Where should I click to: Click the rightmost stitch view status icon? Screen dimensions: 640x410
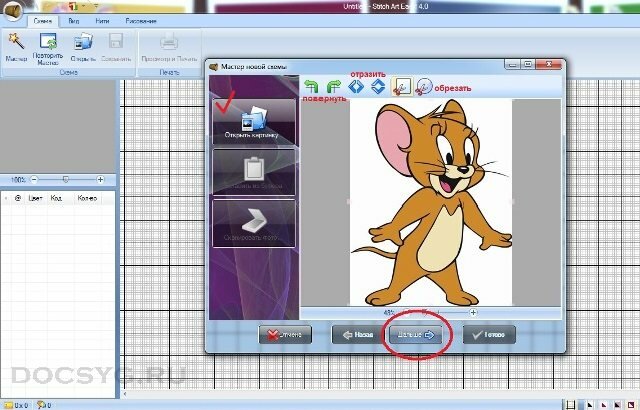click(x=631, y=405)
